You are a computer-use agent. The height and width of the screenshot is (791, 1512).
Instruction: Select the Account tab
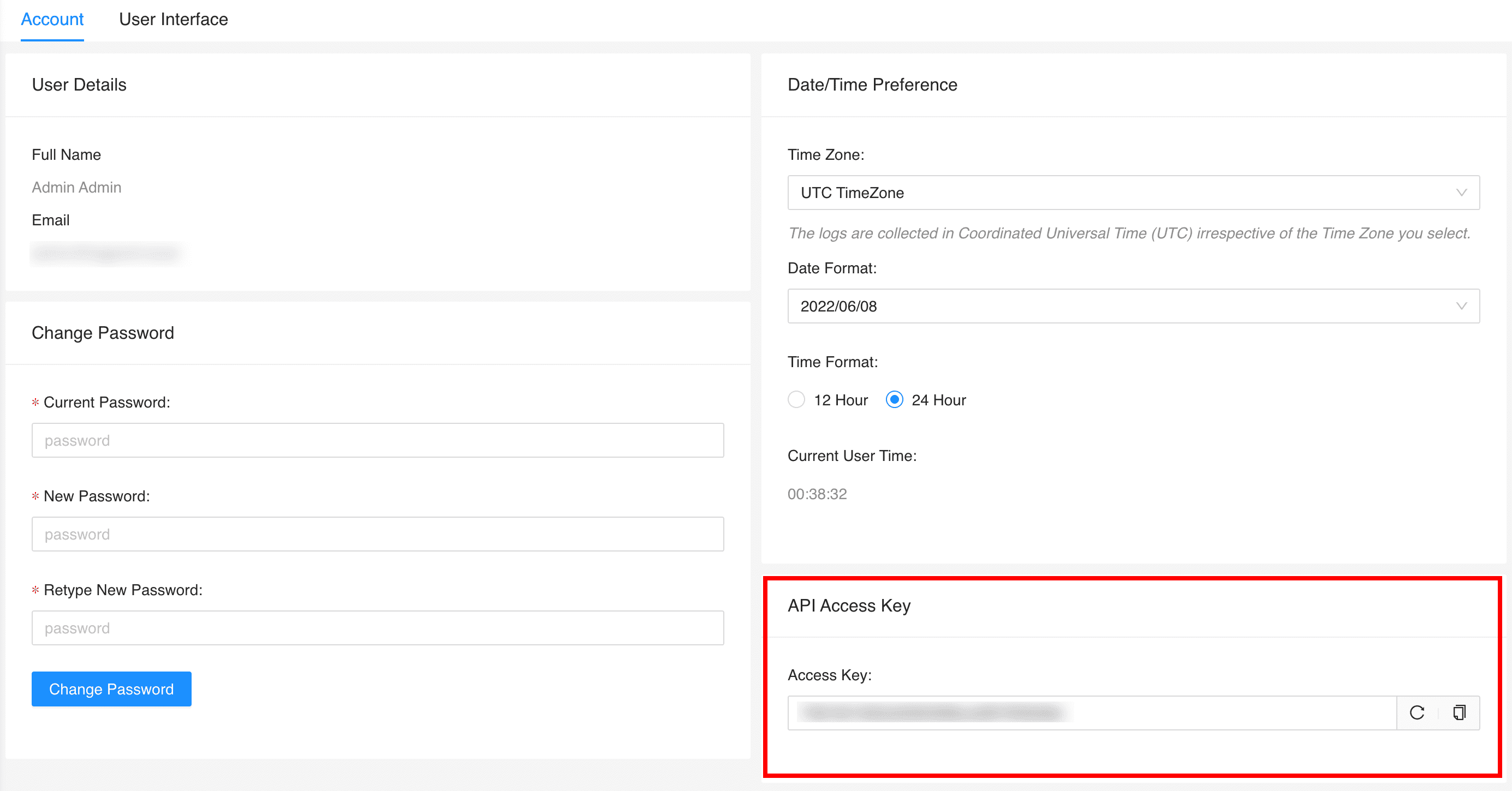pos(52,19)
